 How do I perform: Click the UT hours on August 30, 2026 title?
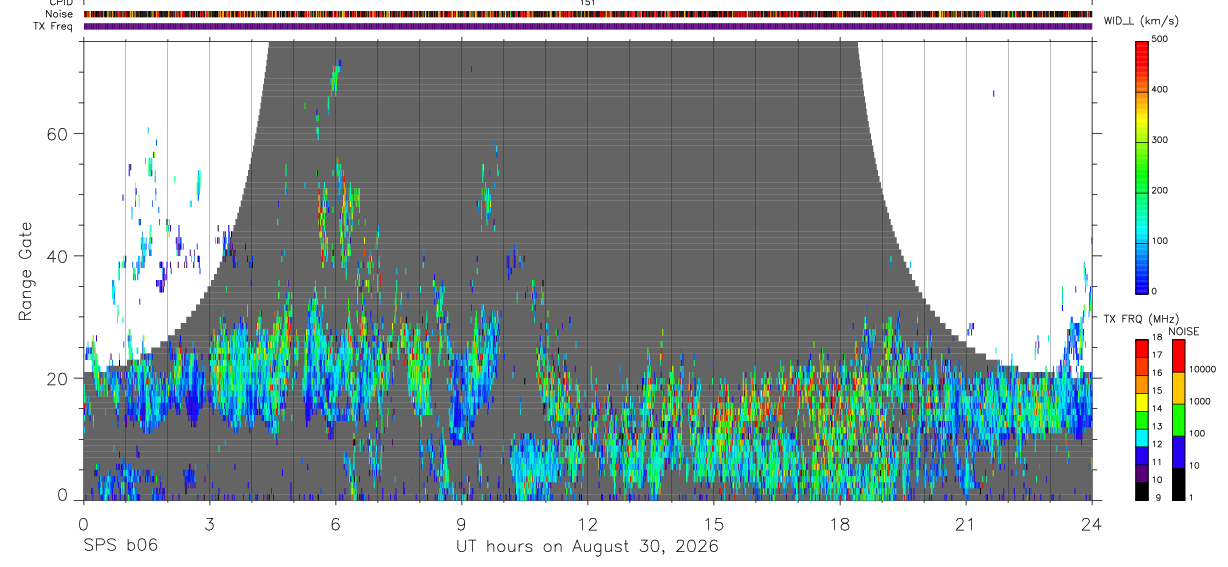[587, 547]
